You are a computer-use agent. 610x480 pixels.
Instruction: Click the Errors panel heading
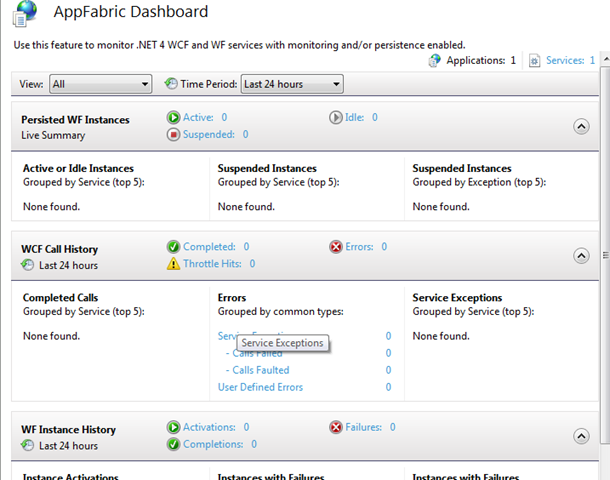[x=232, y=298]
